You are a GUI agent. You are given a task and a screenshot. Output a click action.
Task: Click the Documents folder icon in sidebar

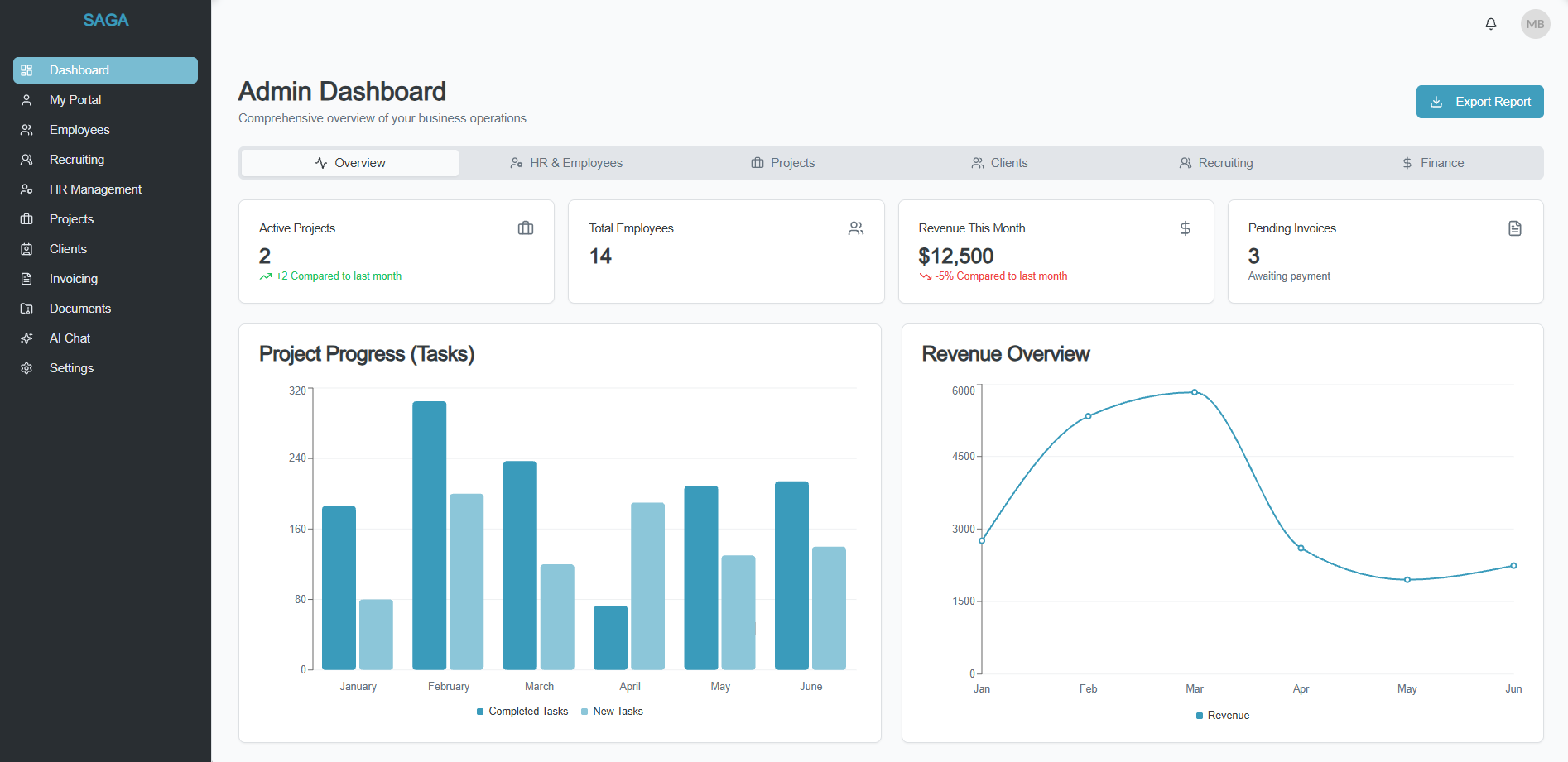(x=26, y=309)
